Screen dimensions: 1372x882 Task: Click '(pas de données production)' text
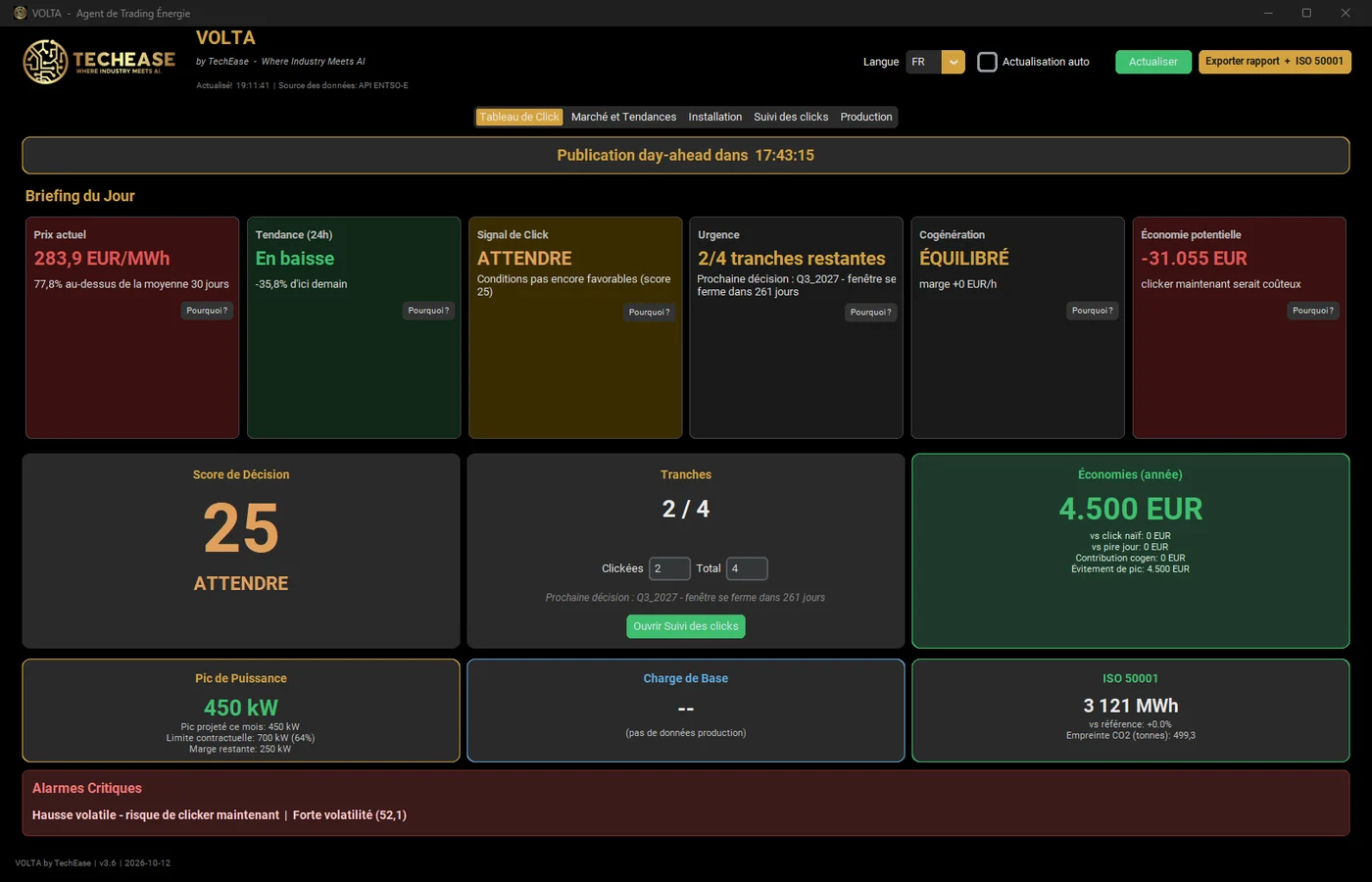click(686, 733)
